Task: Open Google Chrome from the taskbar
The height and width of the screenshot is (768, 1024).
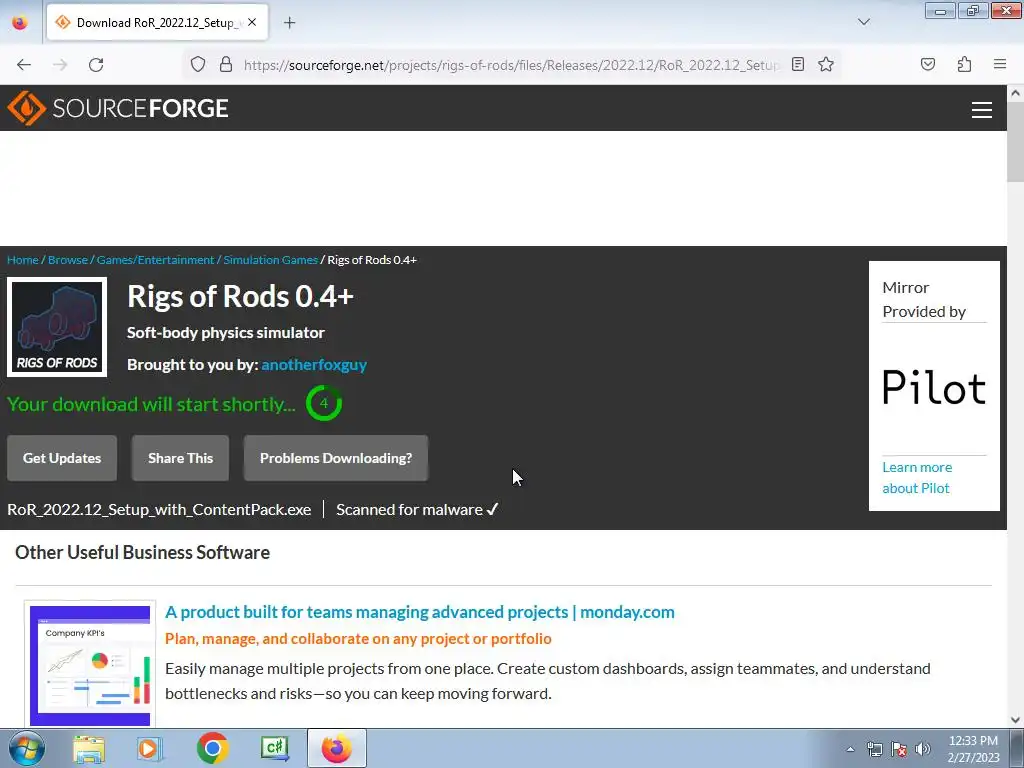Action: (x=212, y=748)
